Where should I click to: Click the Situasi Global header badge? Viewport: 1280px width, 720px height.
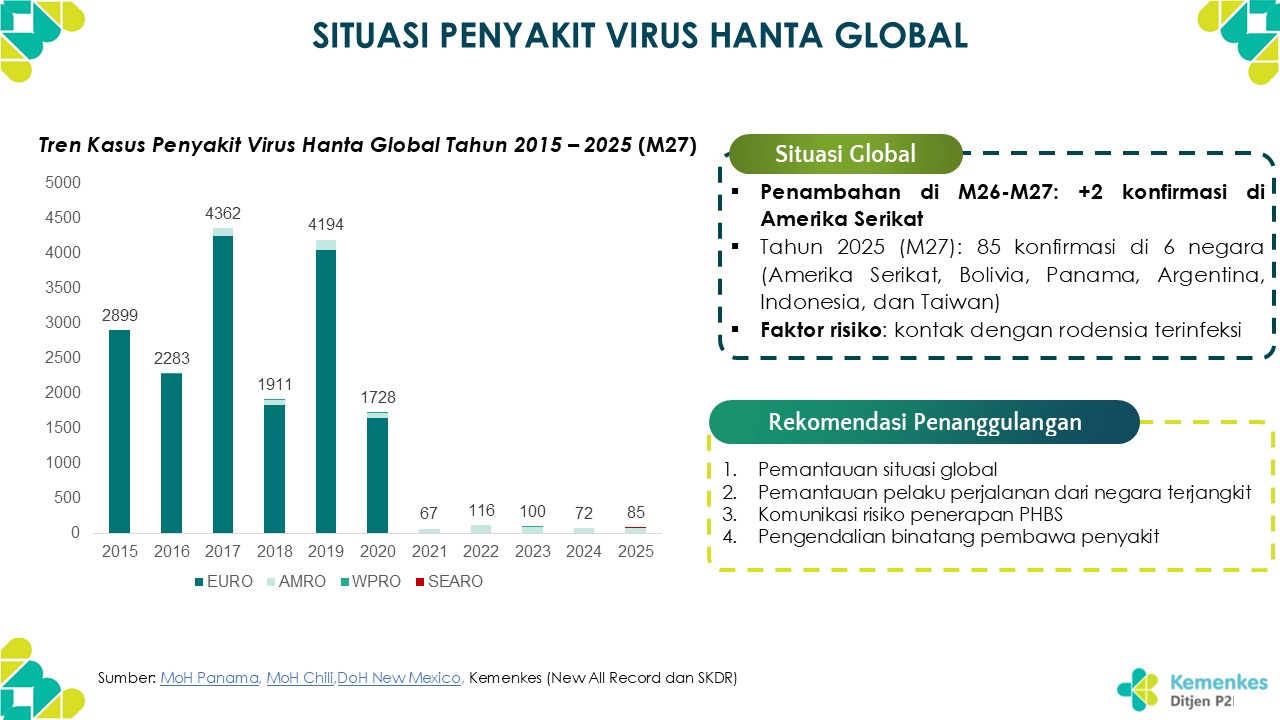[x=845, y=154]
